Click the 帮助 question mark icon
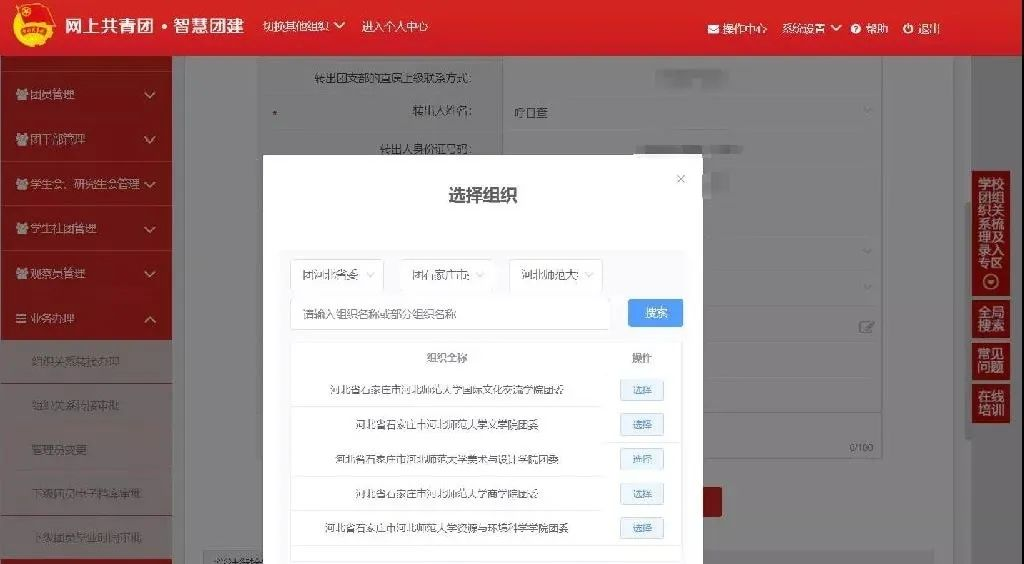 click(x=856, y=29)
